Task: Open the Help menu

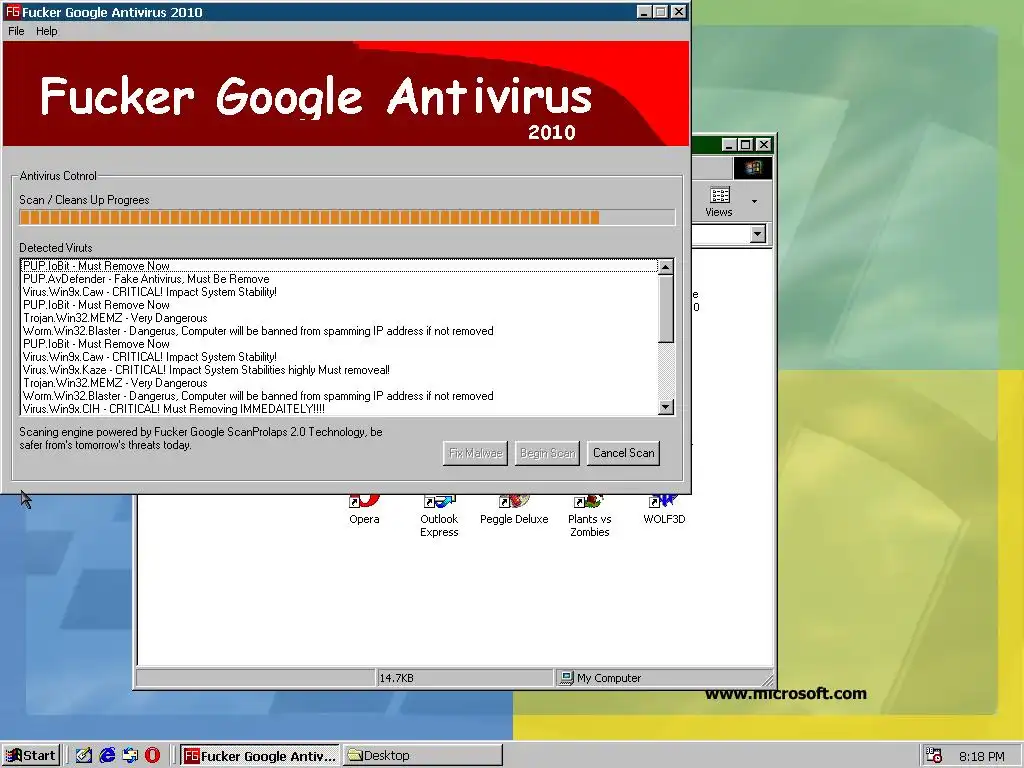Action: click(46, 31)
